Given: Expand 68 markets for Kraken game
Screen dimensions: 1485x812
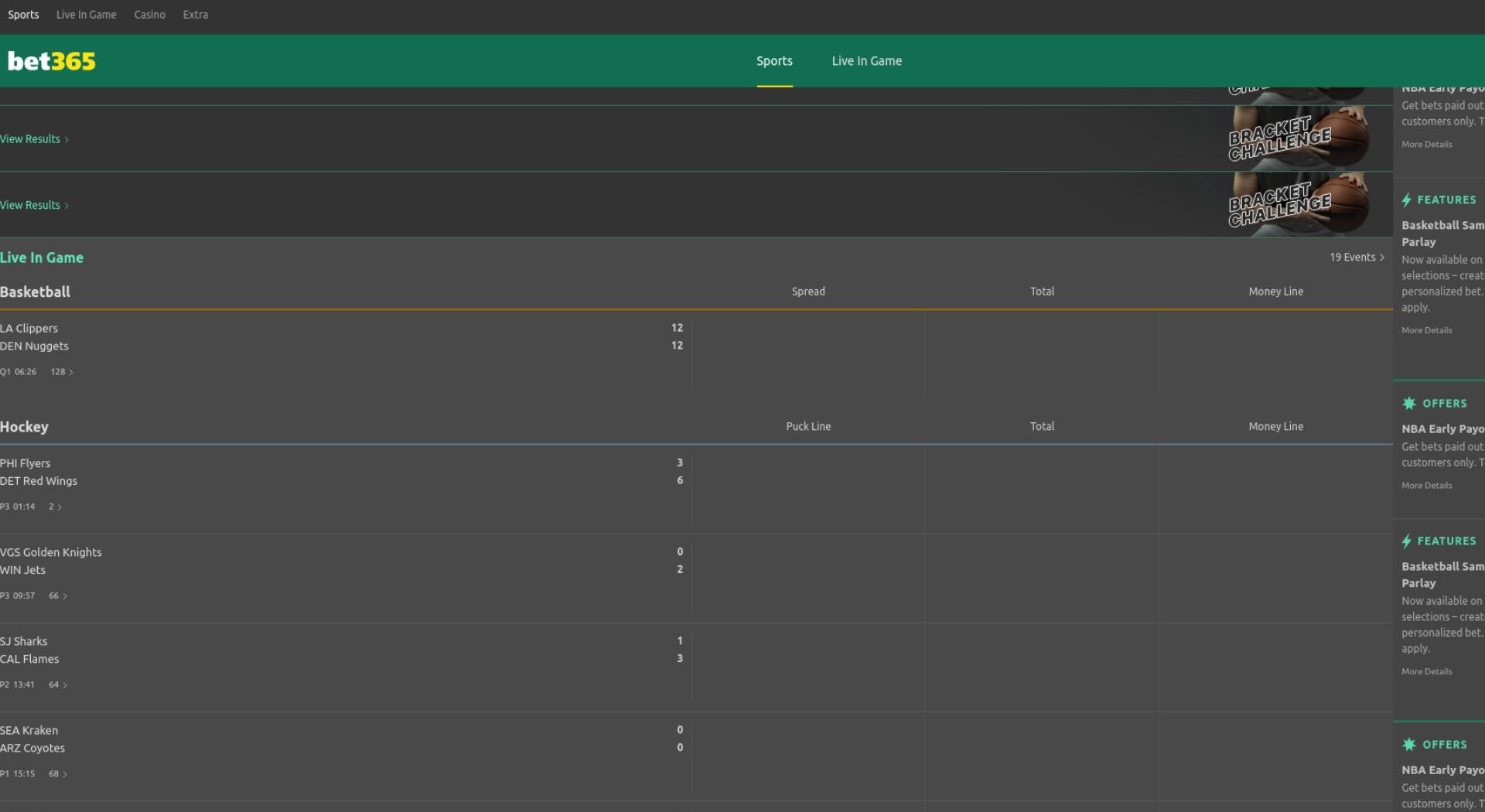Looking at the screenshot, I should 58,773.
